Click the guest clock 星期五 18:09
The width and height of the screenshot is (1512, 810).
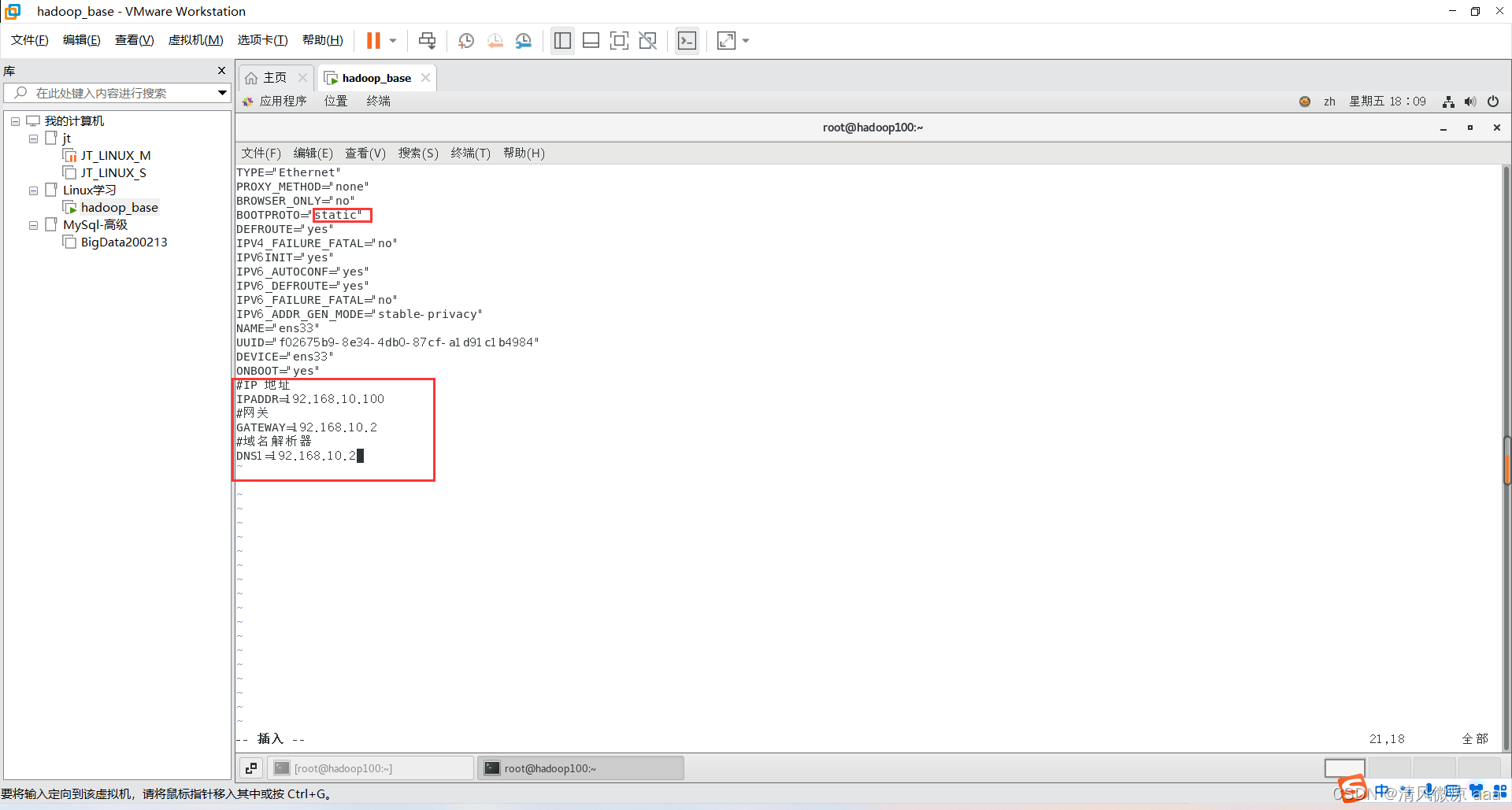1388,102
